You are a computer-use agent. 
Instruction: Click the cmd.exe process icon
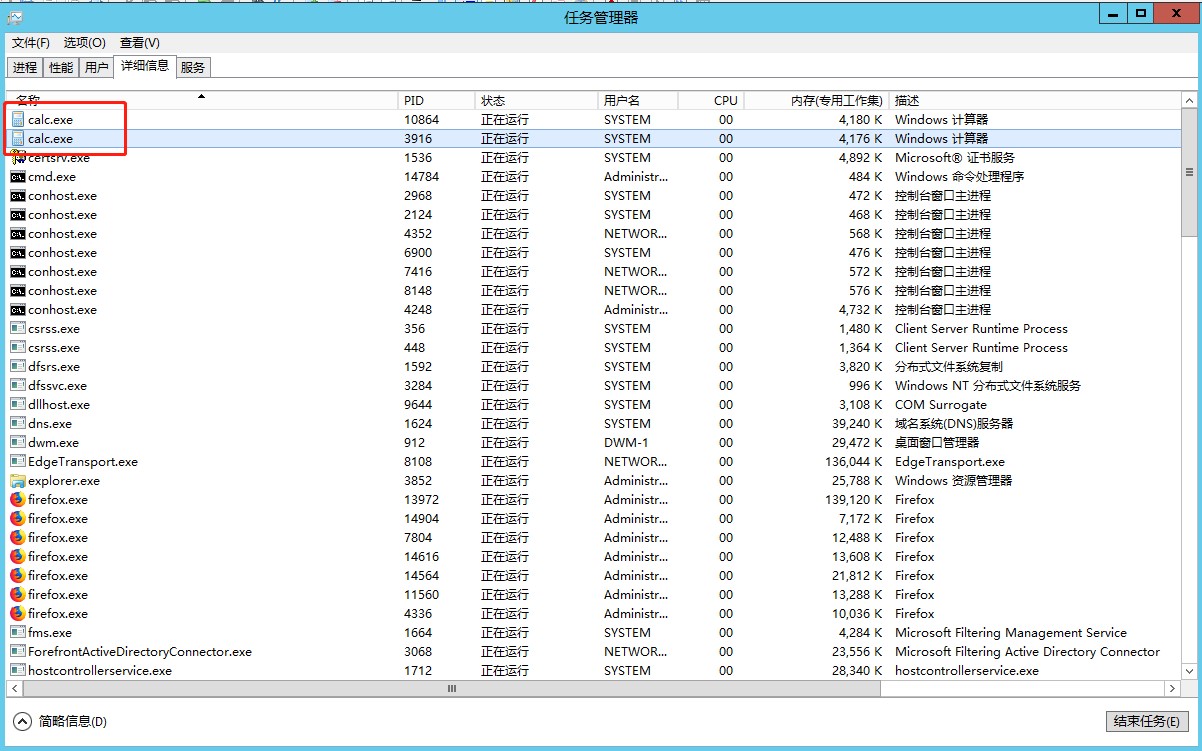coord(18,176)
